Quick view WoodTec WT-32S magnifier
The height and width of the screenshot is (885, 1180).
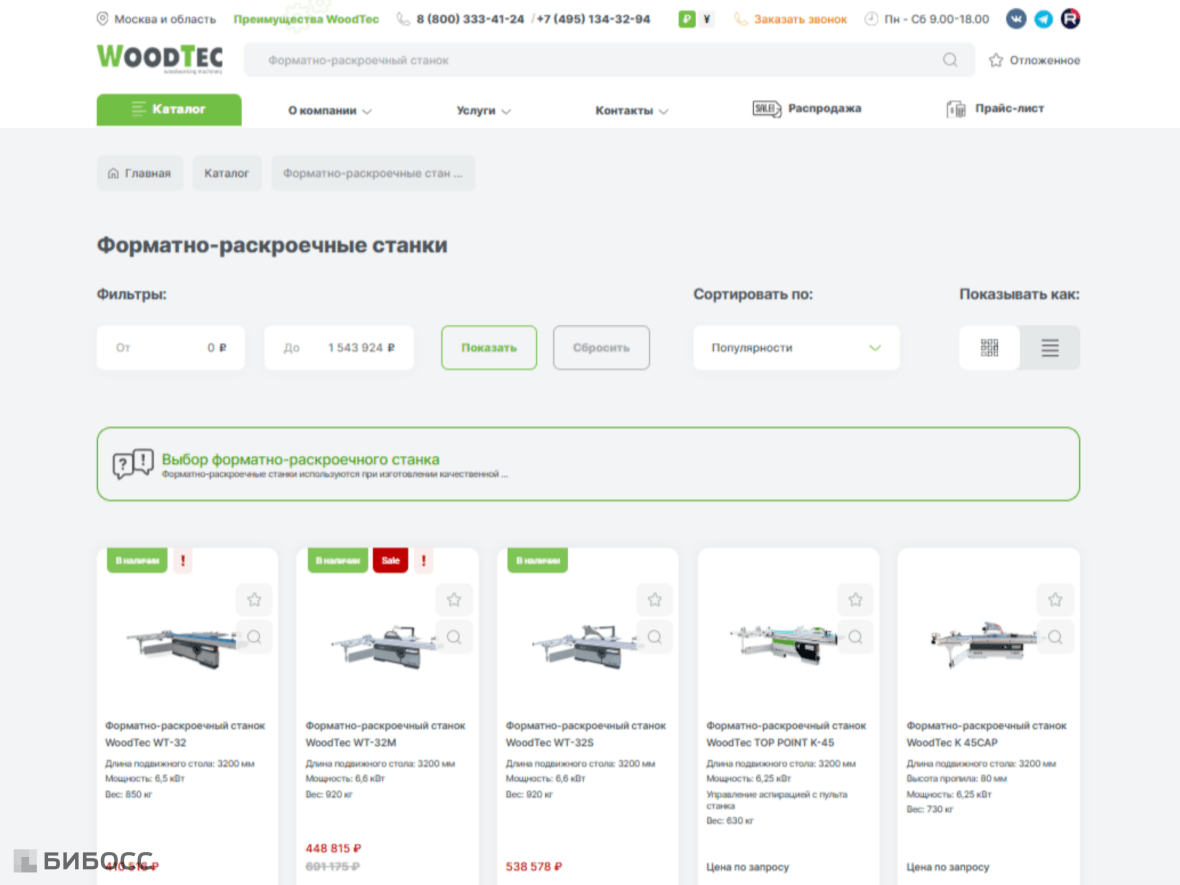[655, 637]
